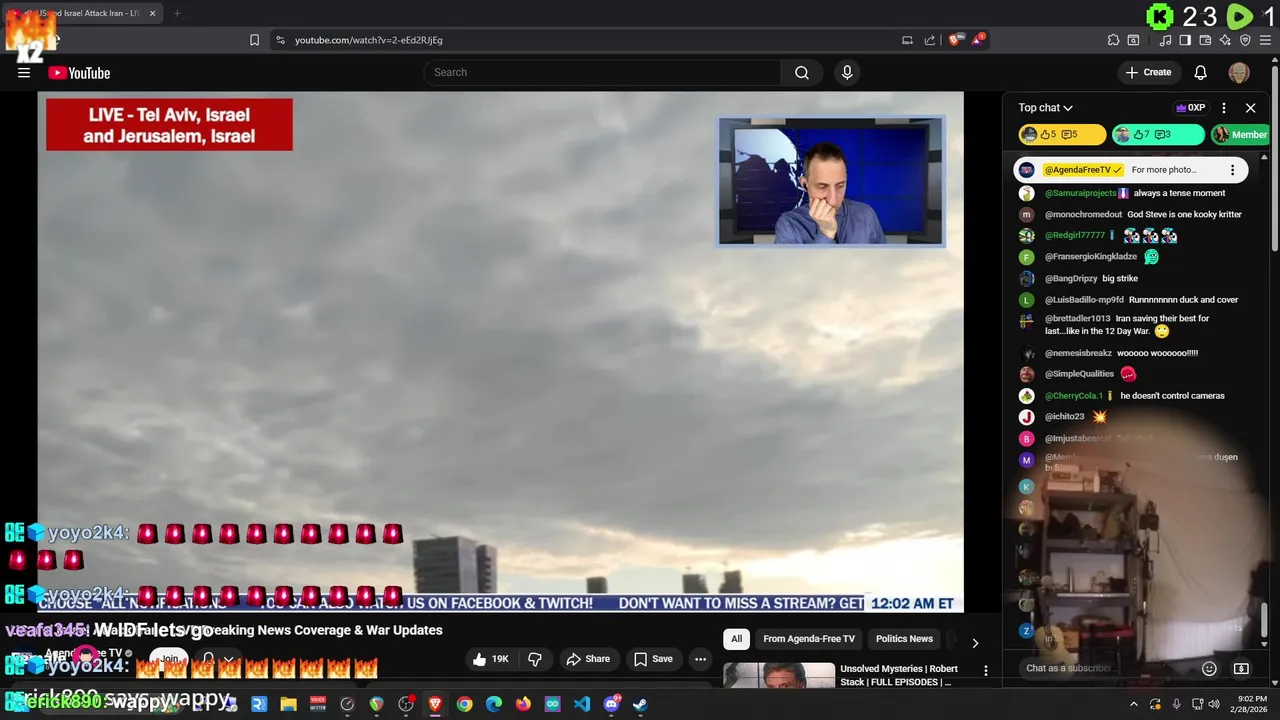Share the video

[x=588, y=659]
